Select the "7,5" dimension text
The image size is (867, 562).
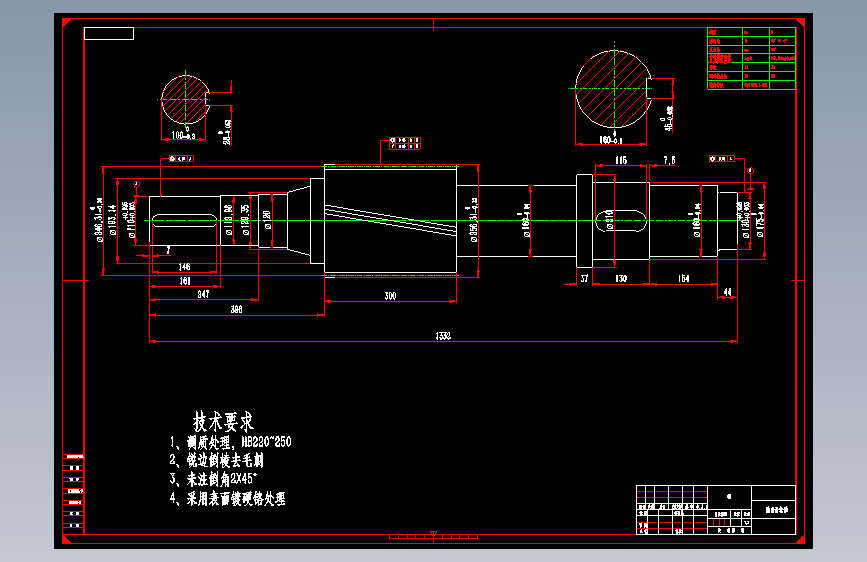(x=669, y=160)
